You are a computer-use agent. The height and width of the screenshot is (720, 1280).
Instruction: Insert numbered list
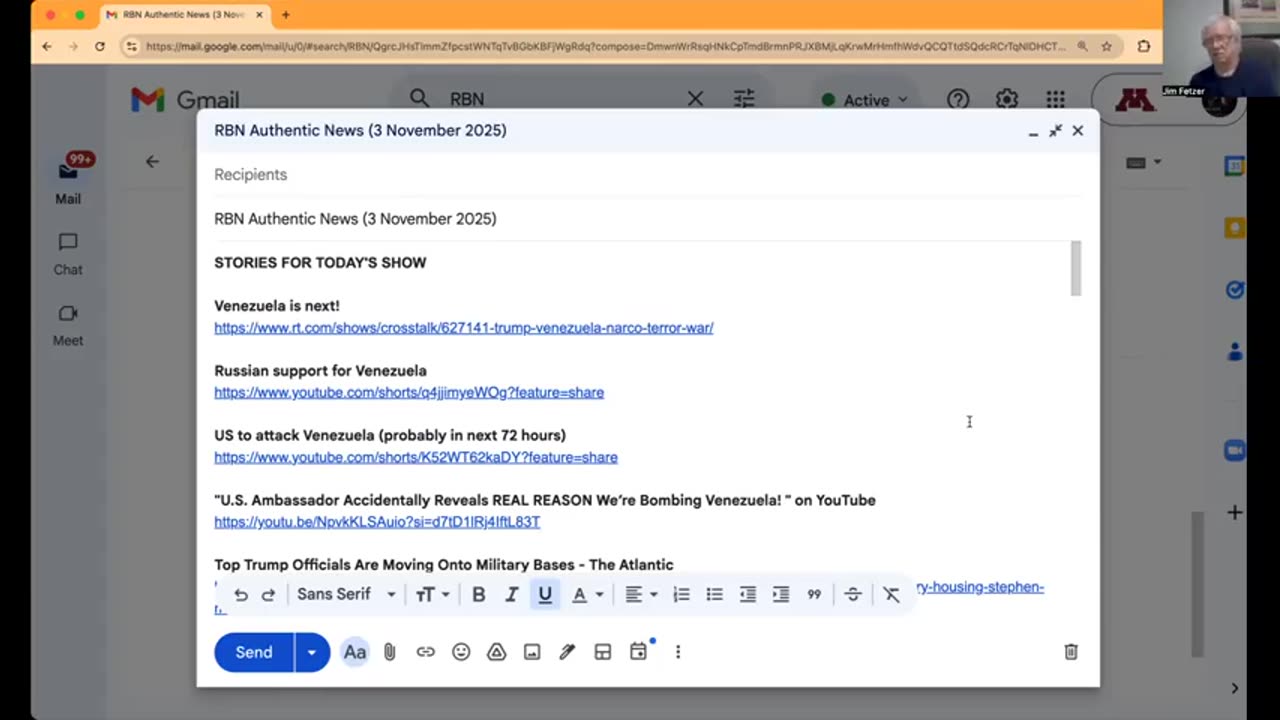pos(681,594)
